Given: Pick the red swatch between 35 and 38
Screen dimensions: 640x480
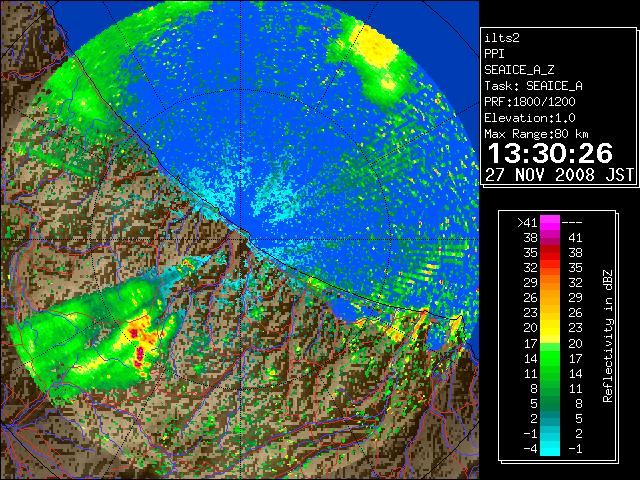Looking at the screenshot, I should coord(550,253).
